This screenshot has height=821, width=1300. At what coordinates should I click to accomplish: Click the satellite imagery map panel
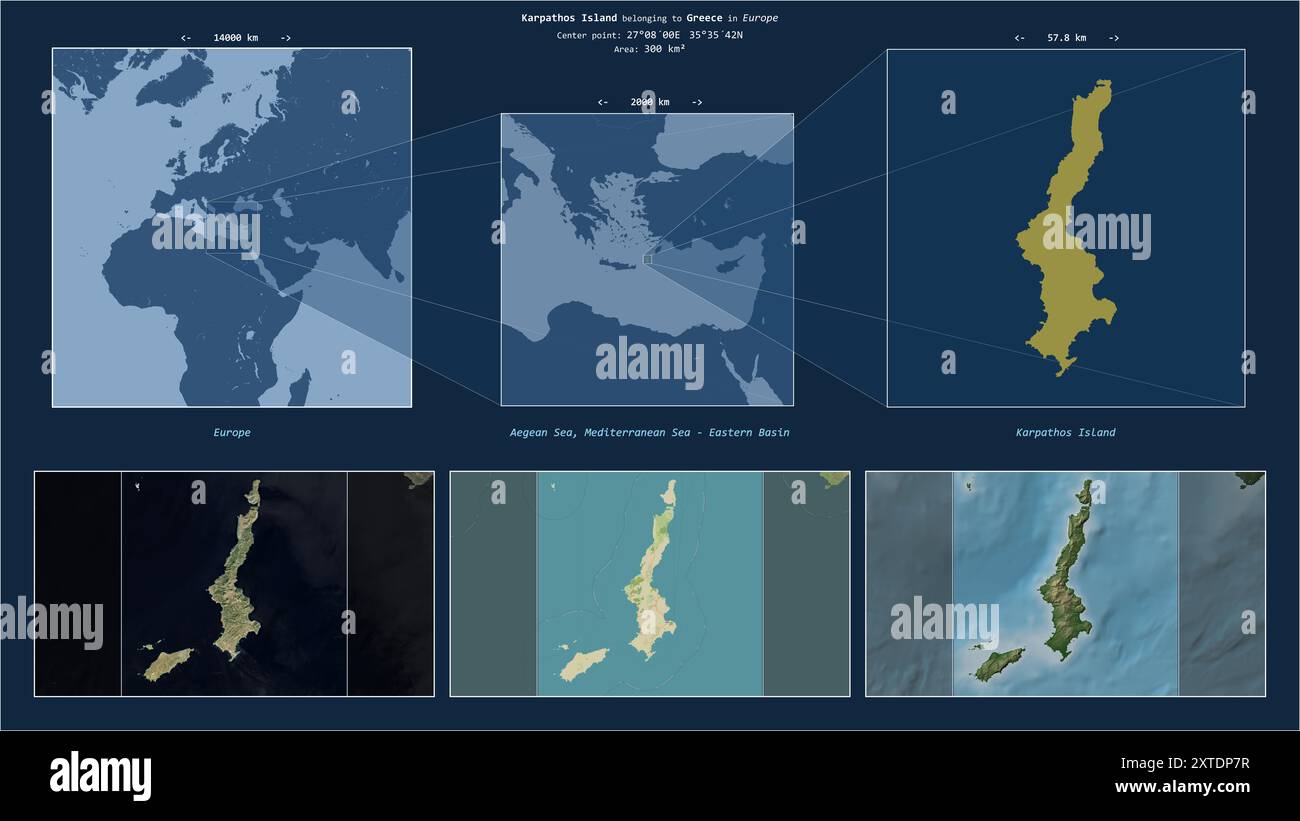point(234,584)
